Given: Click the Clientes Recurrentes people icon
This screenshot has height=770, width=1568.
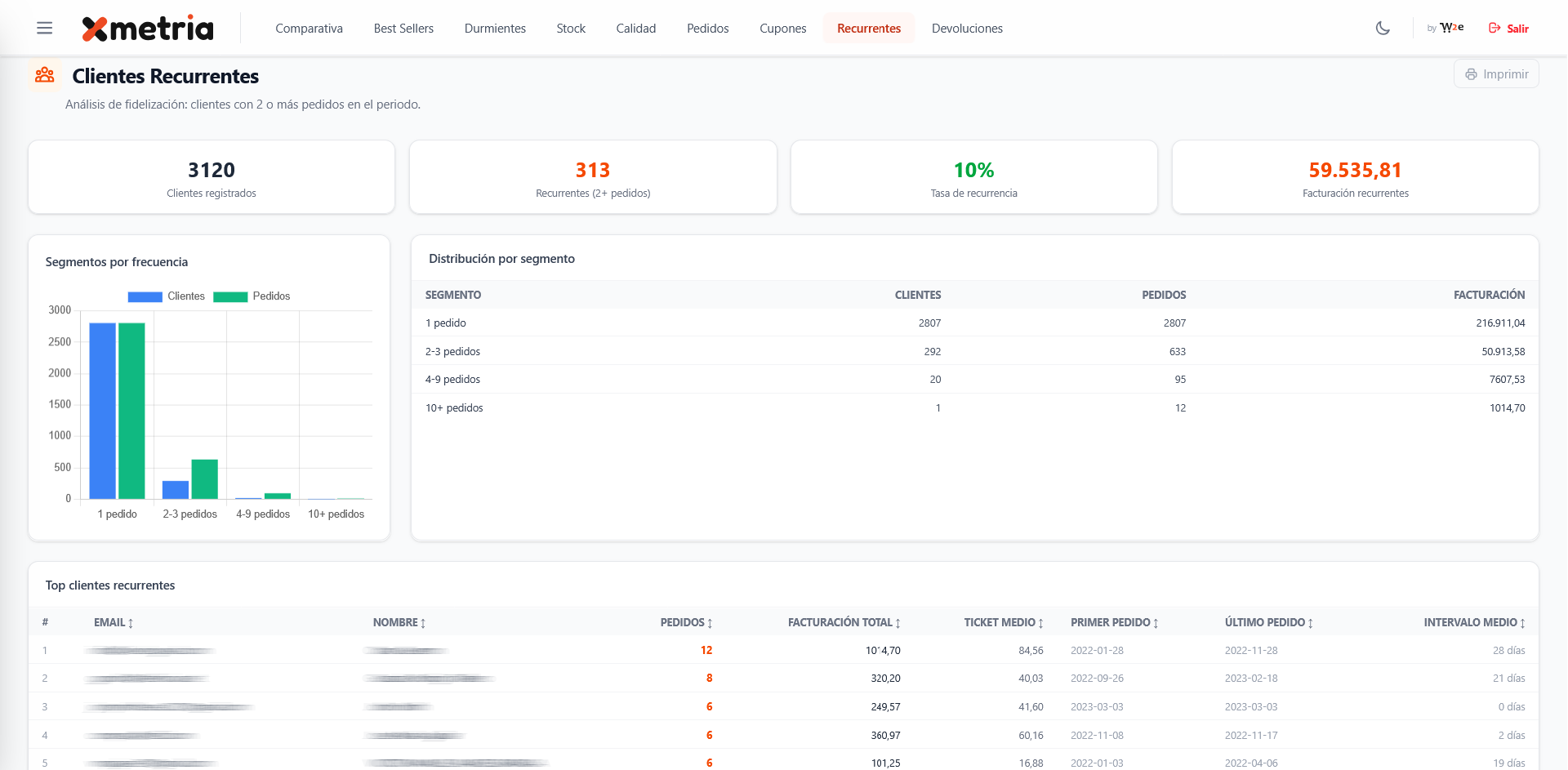Looking at the screenshot, I should click(x=45, y=76).
